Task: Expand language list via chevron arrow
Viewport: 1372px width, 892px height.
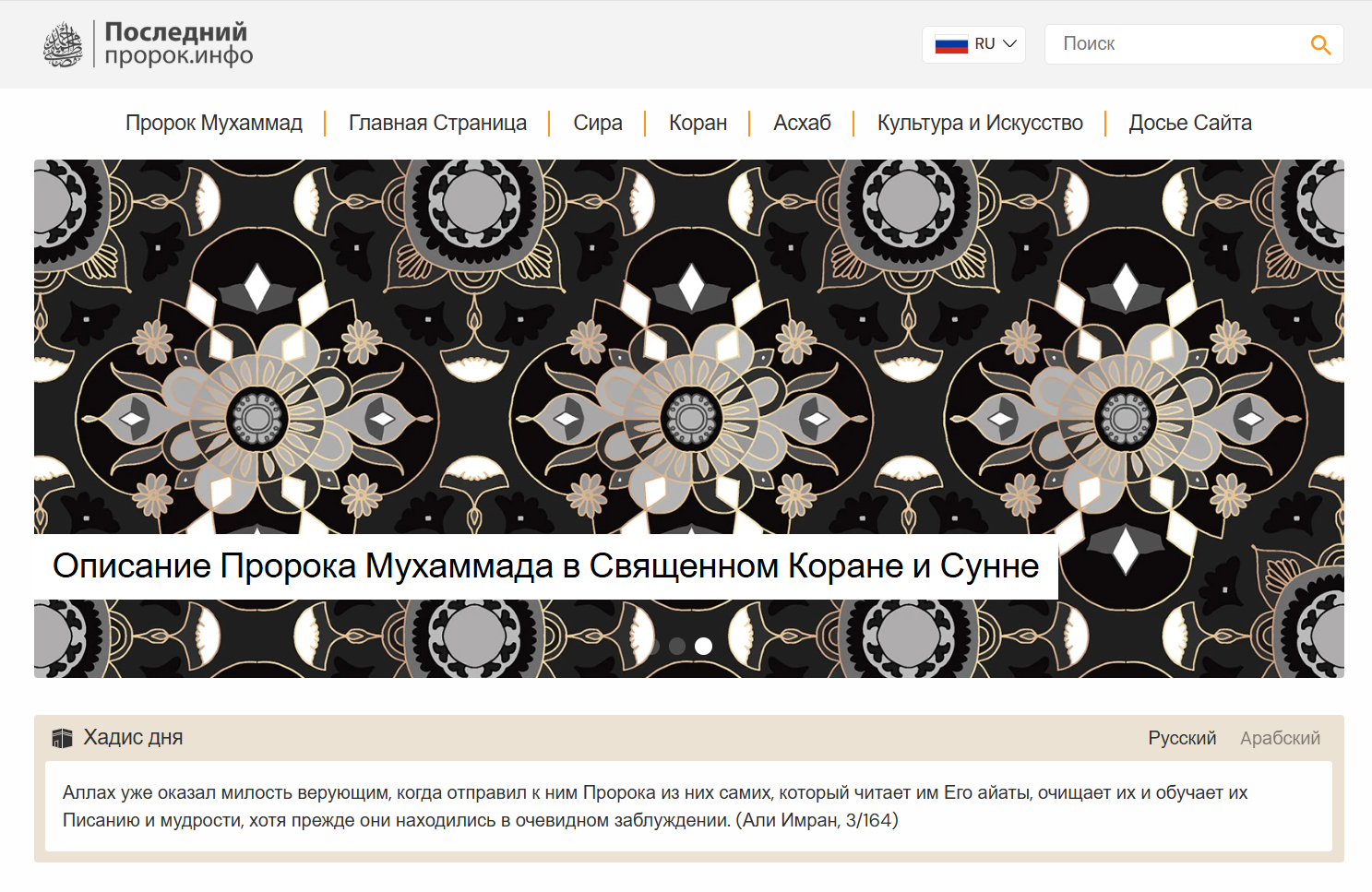Action: coord(1010,44)
